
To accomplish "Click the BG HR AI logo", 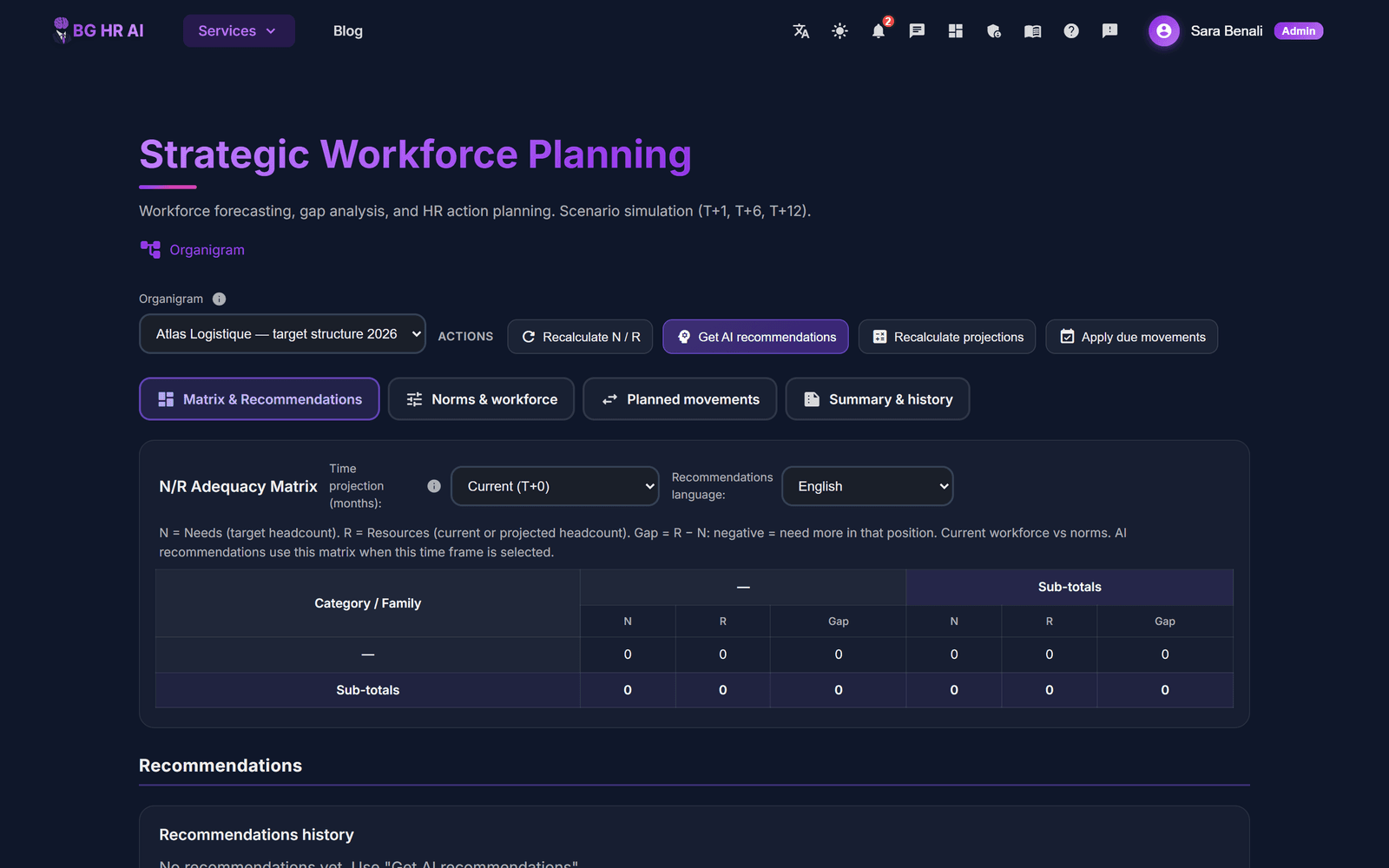I will [98, 30].
